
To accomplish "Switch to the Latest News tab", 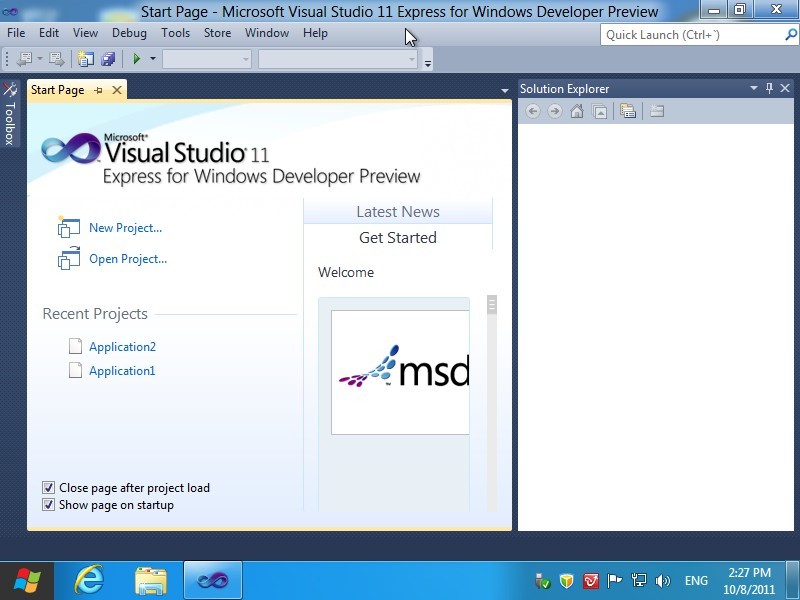I will 398,212.
